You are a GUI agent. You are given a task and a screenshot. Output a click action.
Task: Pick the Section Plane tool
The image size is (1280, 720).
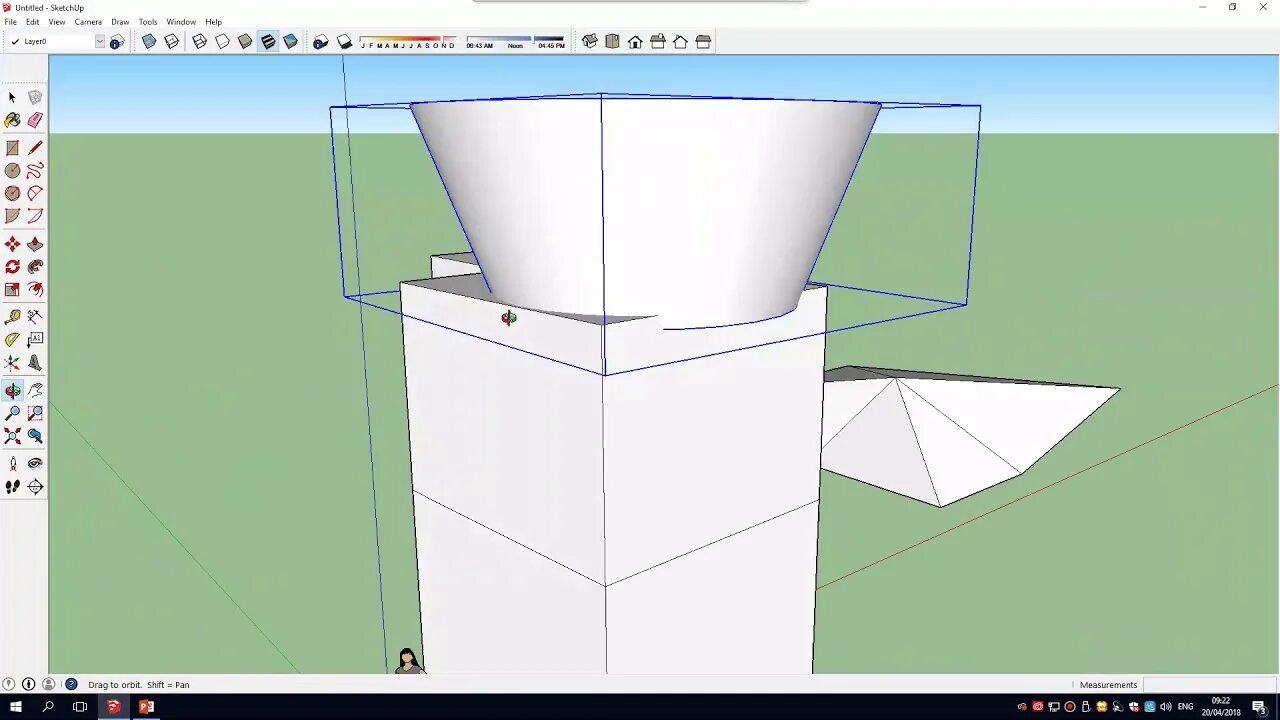(35, 487)
